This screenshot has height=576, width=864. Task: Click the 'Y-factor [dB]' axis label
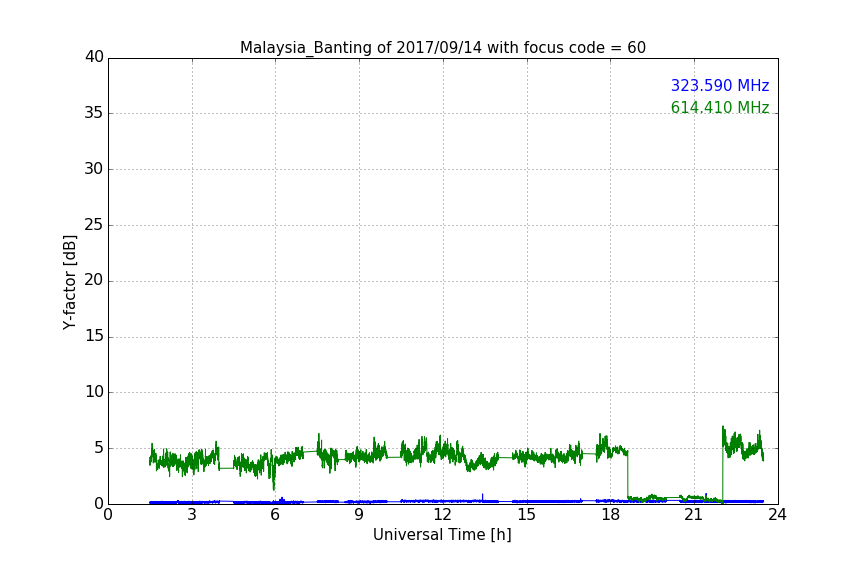pyautogui.click(x=70, y=282)
